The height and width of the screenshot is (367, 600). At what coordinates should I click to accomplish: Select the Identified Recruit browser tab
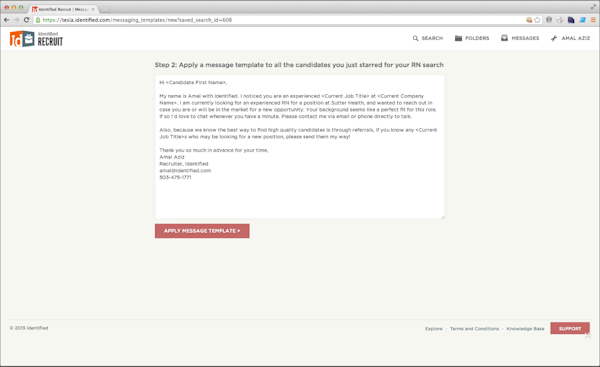coord(63,9)
